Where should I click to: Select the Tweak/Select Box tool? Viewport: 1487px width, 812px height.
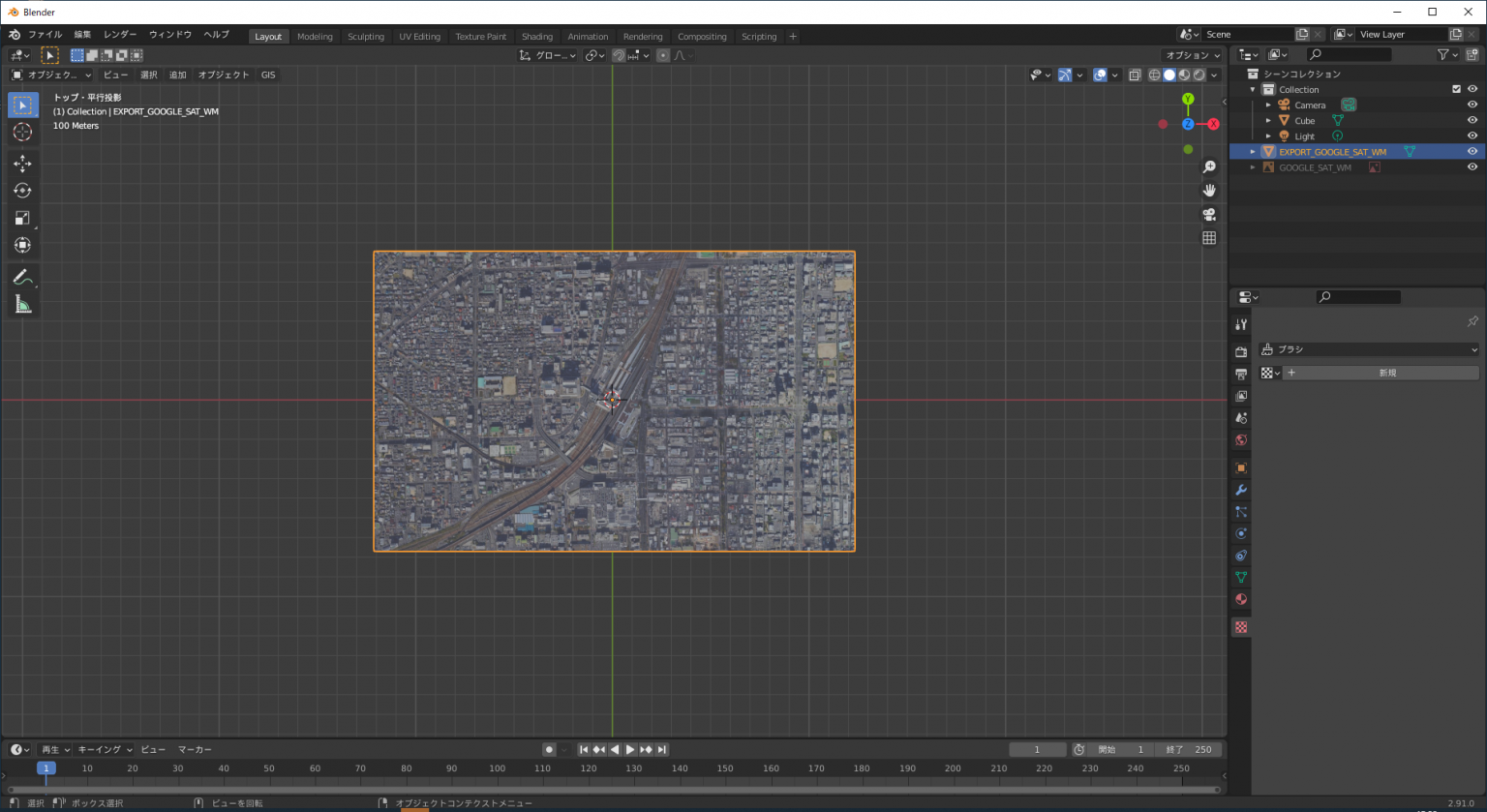pos(22,105)
